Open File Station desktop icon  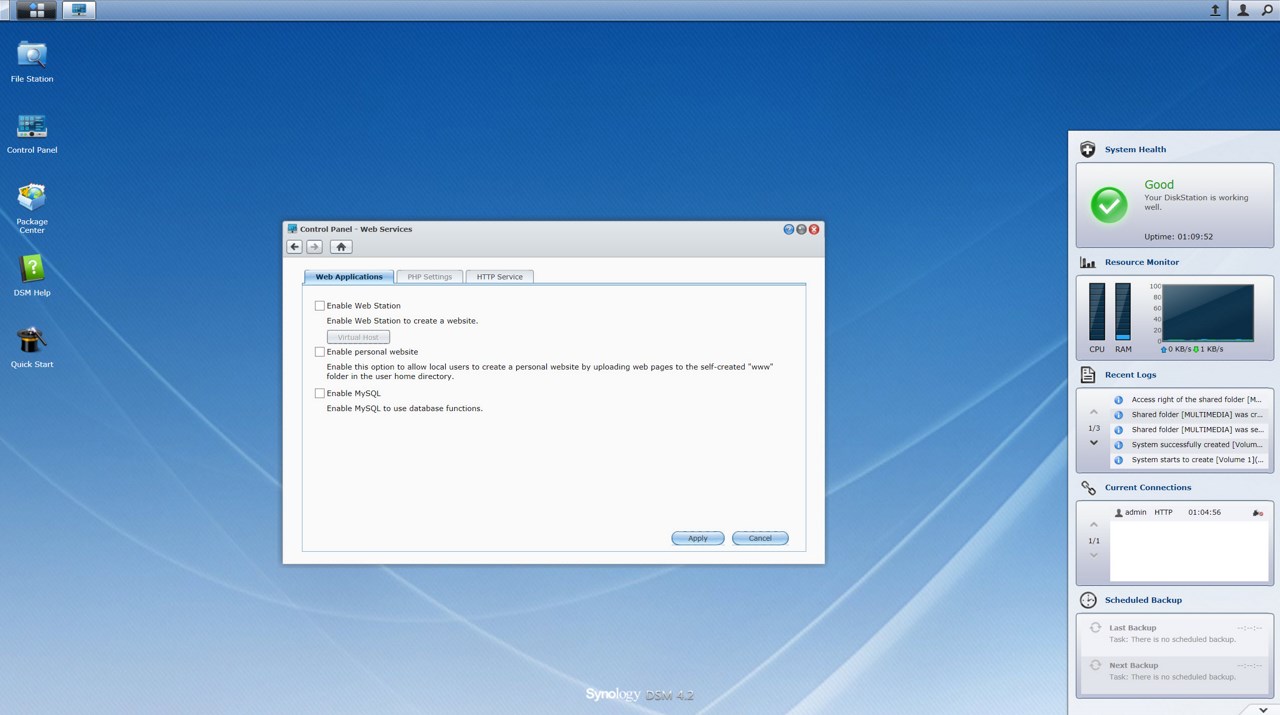(32, 62)
